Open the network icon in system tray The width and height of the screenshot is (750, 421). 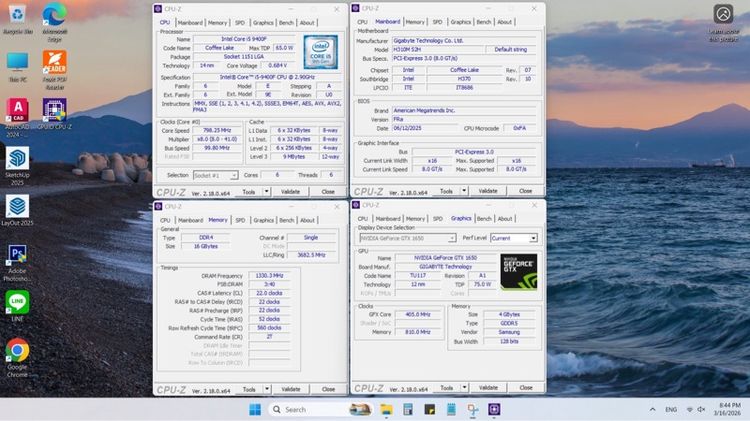click(x=690, y=410)
